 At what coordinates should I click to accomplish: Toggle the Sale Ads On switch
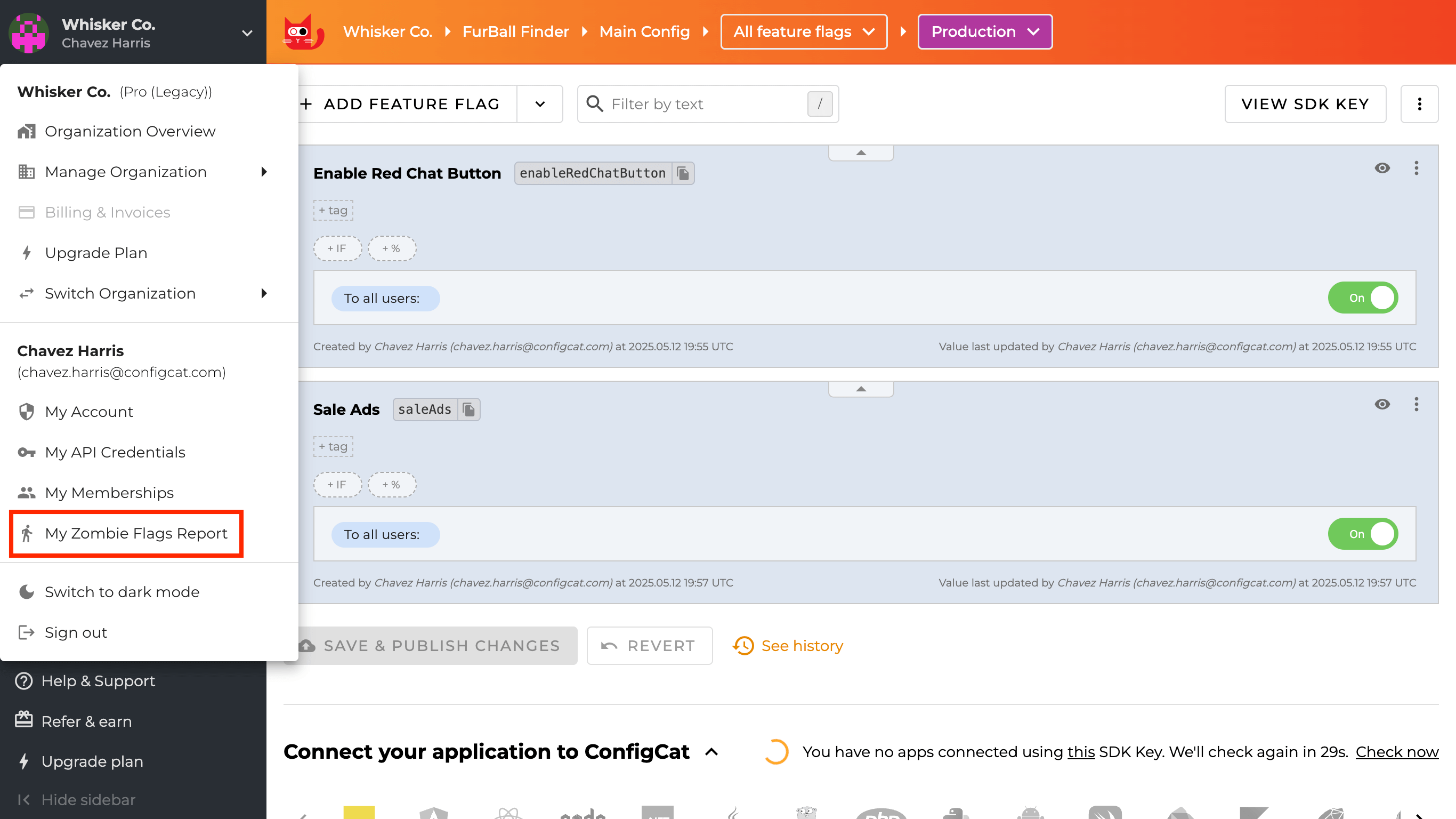click(1363, 534)
